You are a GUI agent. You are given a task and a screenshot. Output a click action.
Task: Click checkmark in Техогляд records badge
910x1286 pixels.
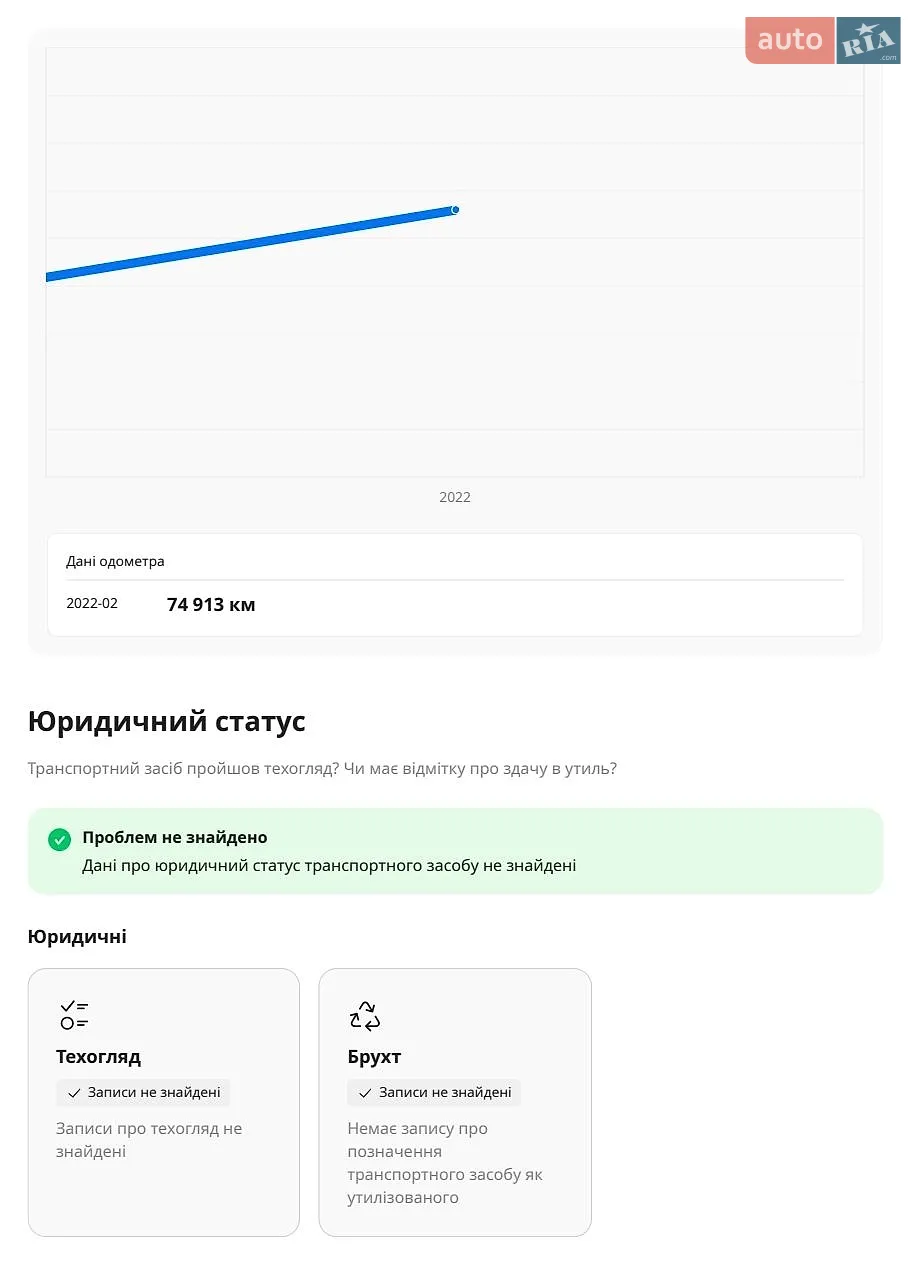pyautogui.click(x=74, y=1093)
